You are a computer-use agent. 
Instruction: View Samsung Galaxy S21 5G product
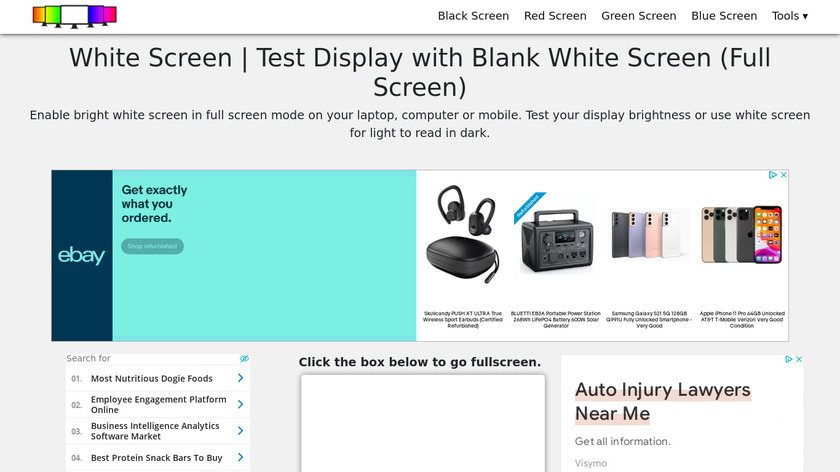[649, 234]
